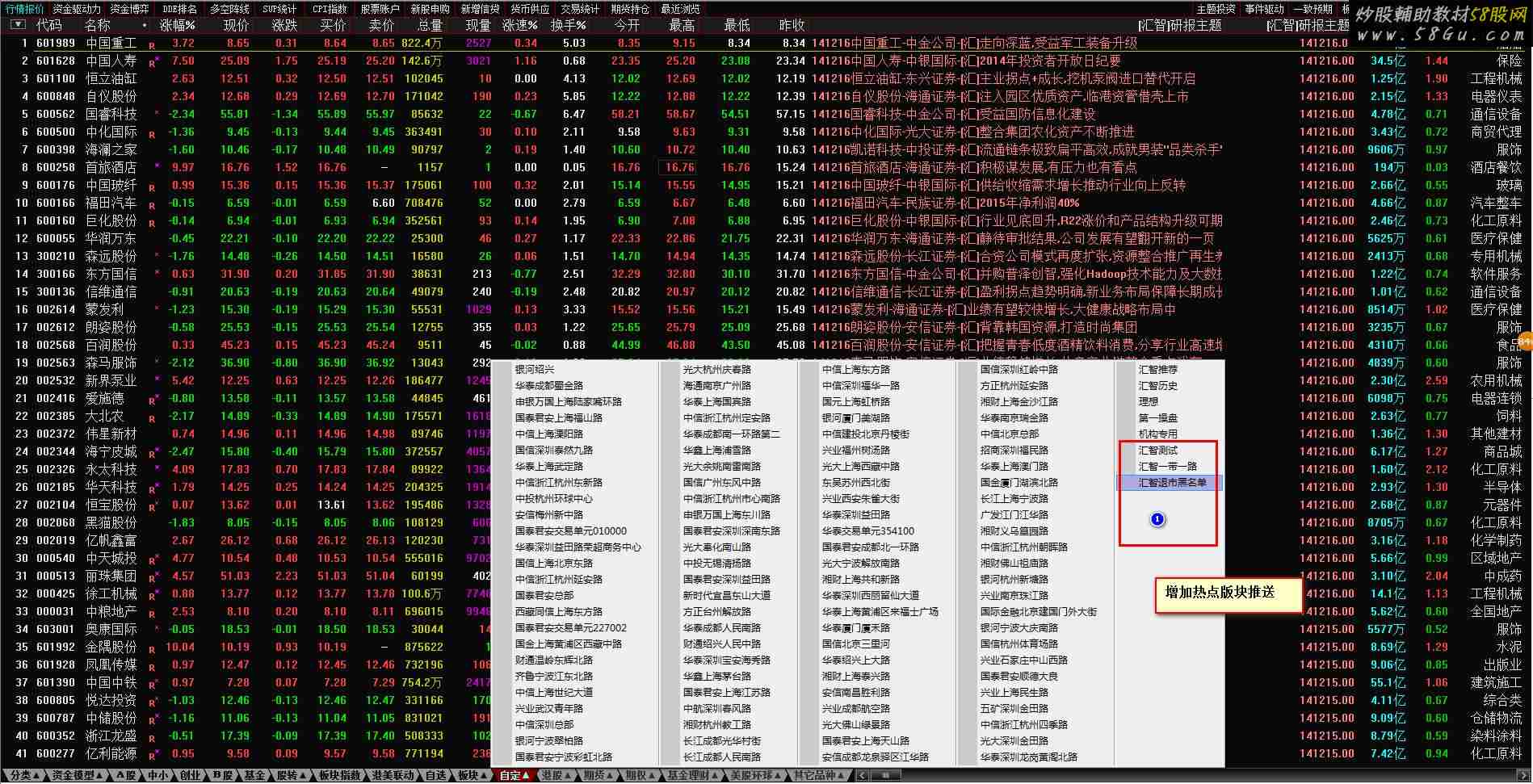Viewport: 1533px width, 784px height.
Task: Select 华泰交易单元354100 in the popup list
Action: pos(868,531)
